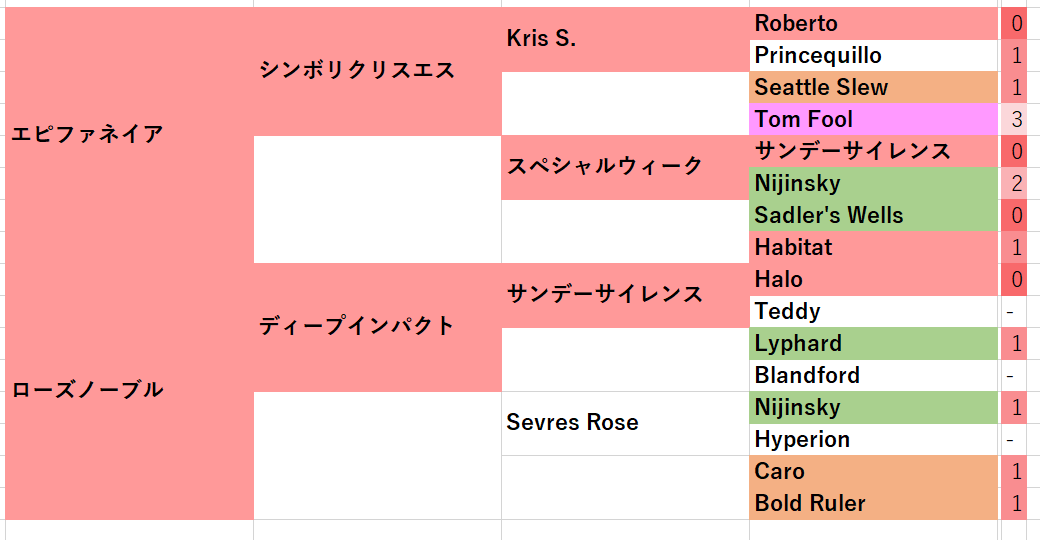Click the Sevres Rose cell
Screen dimensions: 1040x540
click(x=625, y=423)
